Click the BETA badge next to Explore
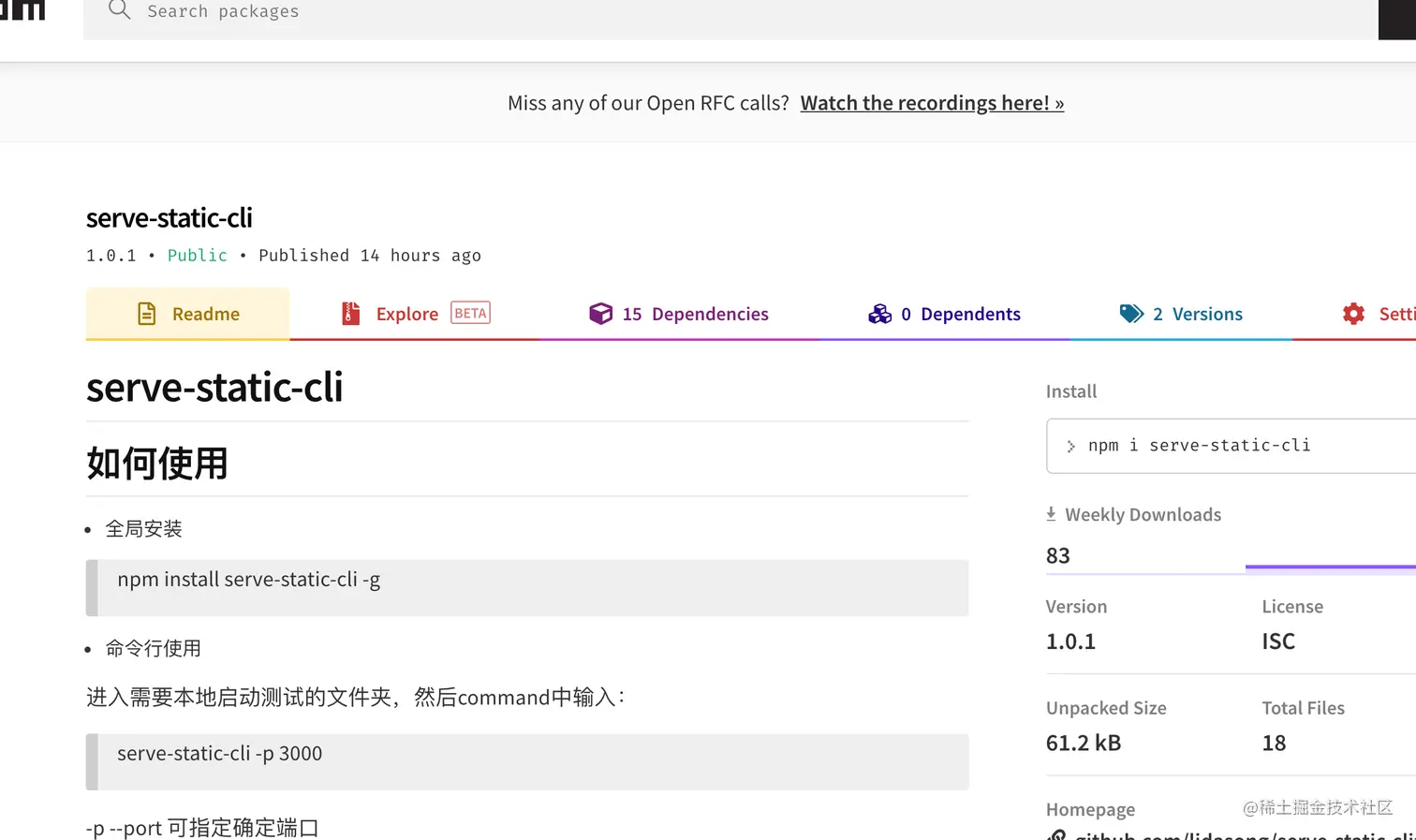Image resolution: width=1416 pixels, height=840 pixels. [x=470, y=313]
